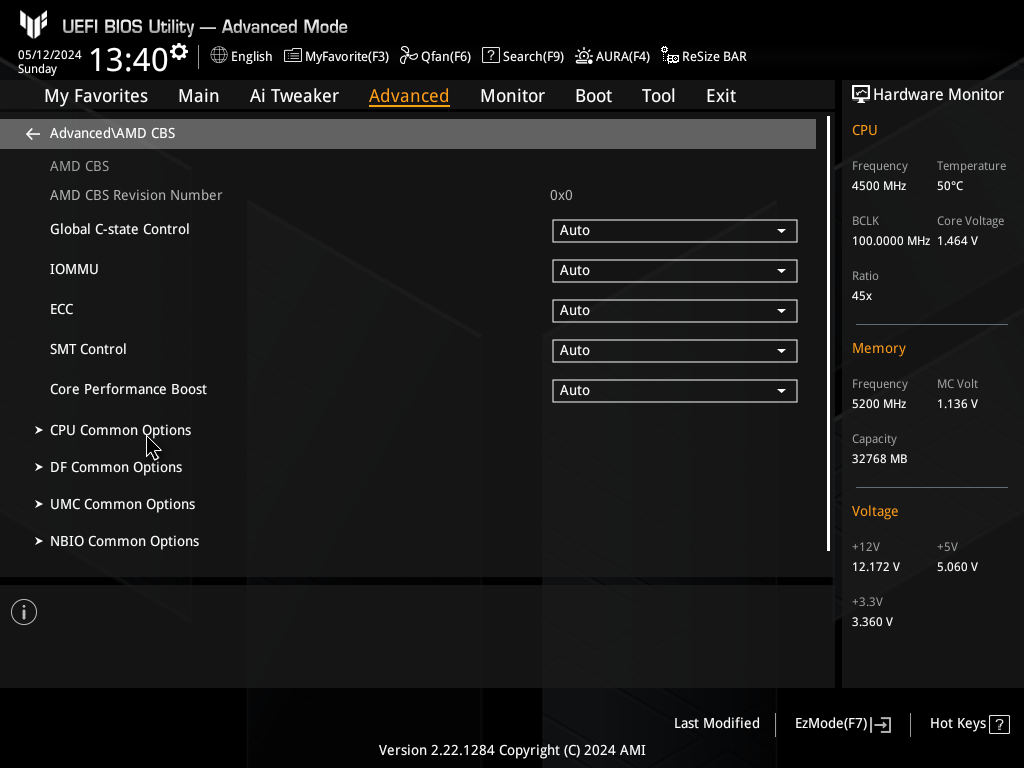The image size is (1024, 768).
Task: Click the Ratio 45x value
Action: [x=861, y=296]
